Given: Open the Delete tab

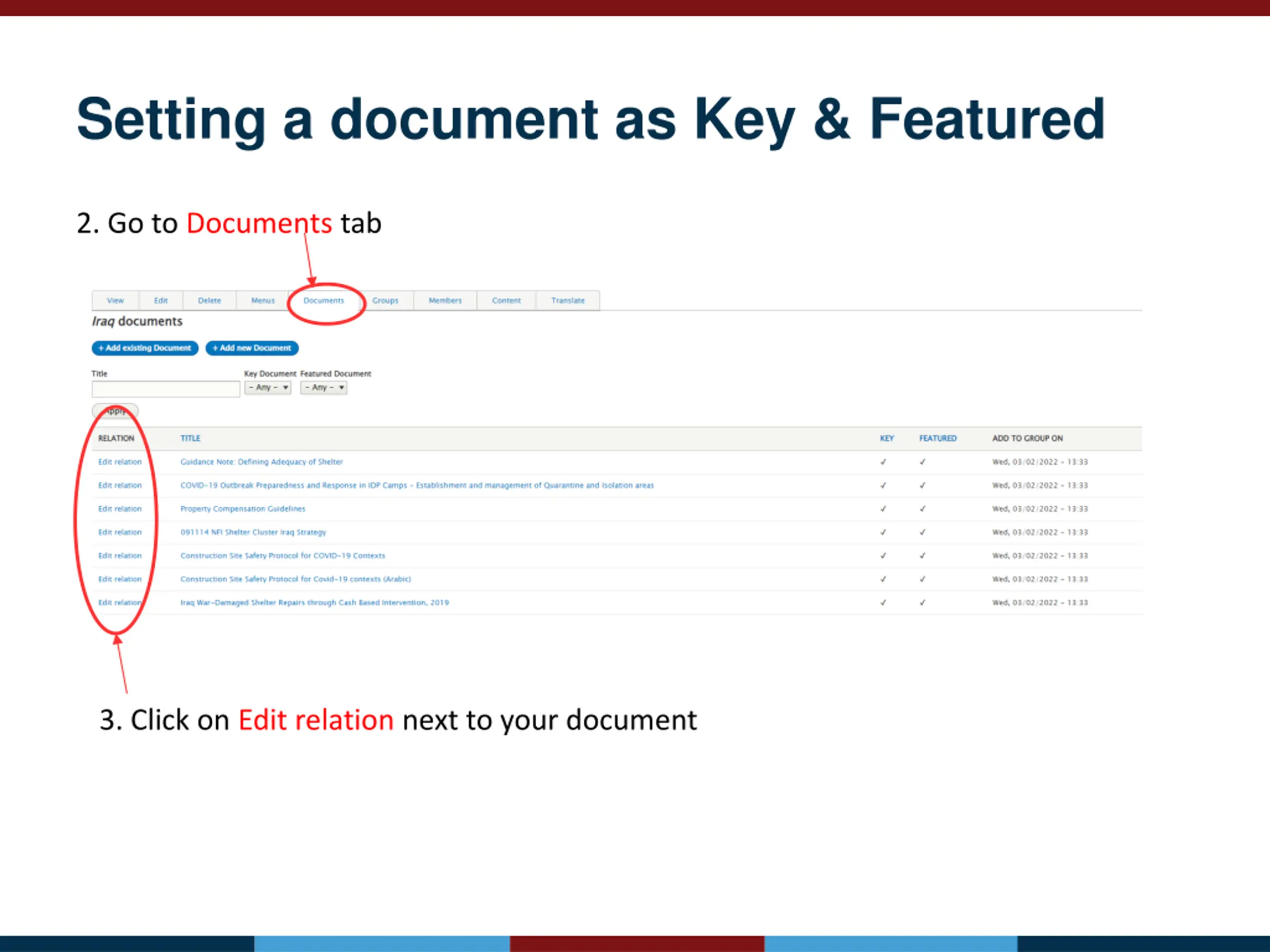Looking at the screenshot, I should pyautogui.click(x=209, y=300).
